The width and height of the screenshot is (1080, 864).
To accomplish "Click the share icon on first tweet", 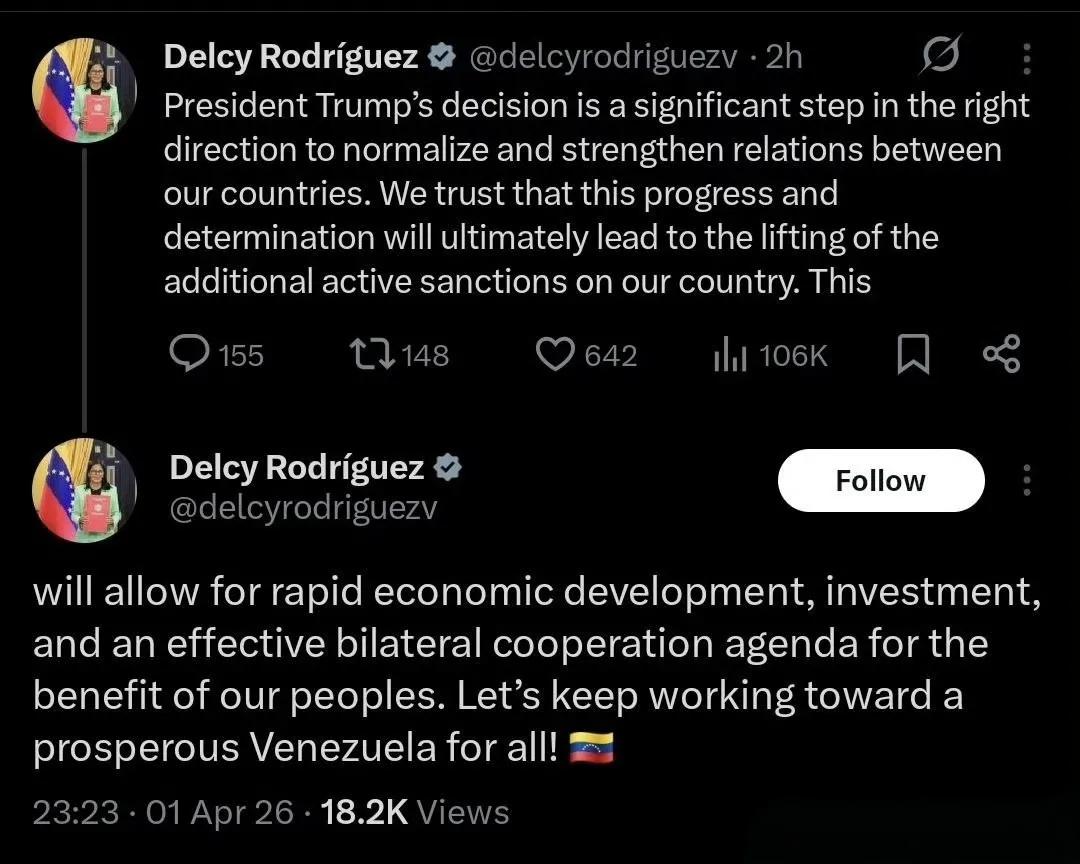I will tap(1001, 355).
